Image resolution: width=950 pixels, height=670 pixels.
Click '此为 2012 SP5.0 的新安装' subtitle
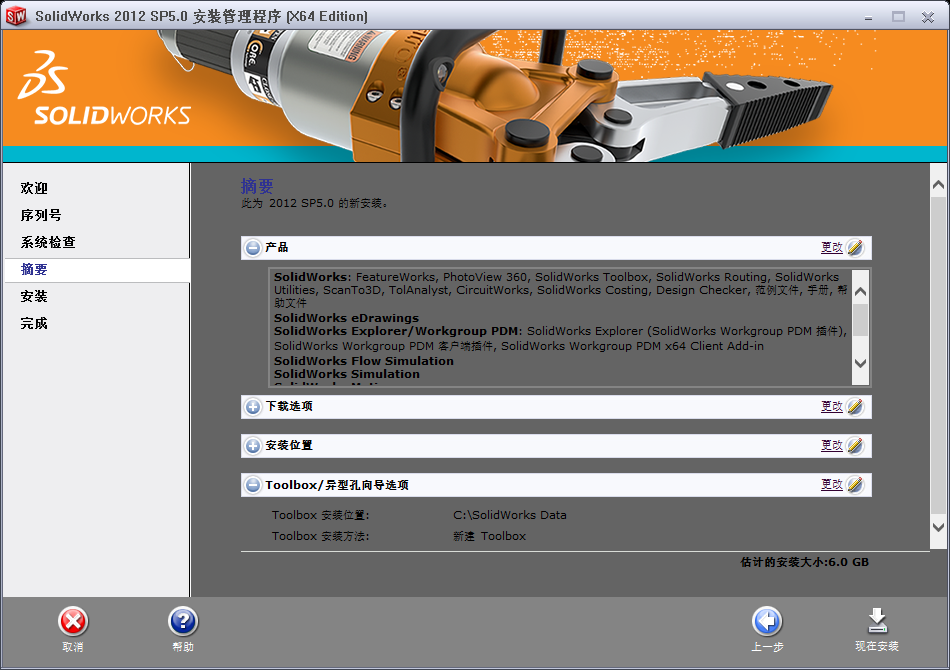tap(314, 204)
